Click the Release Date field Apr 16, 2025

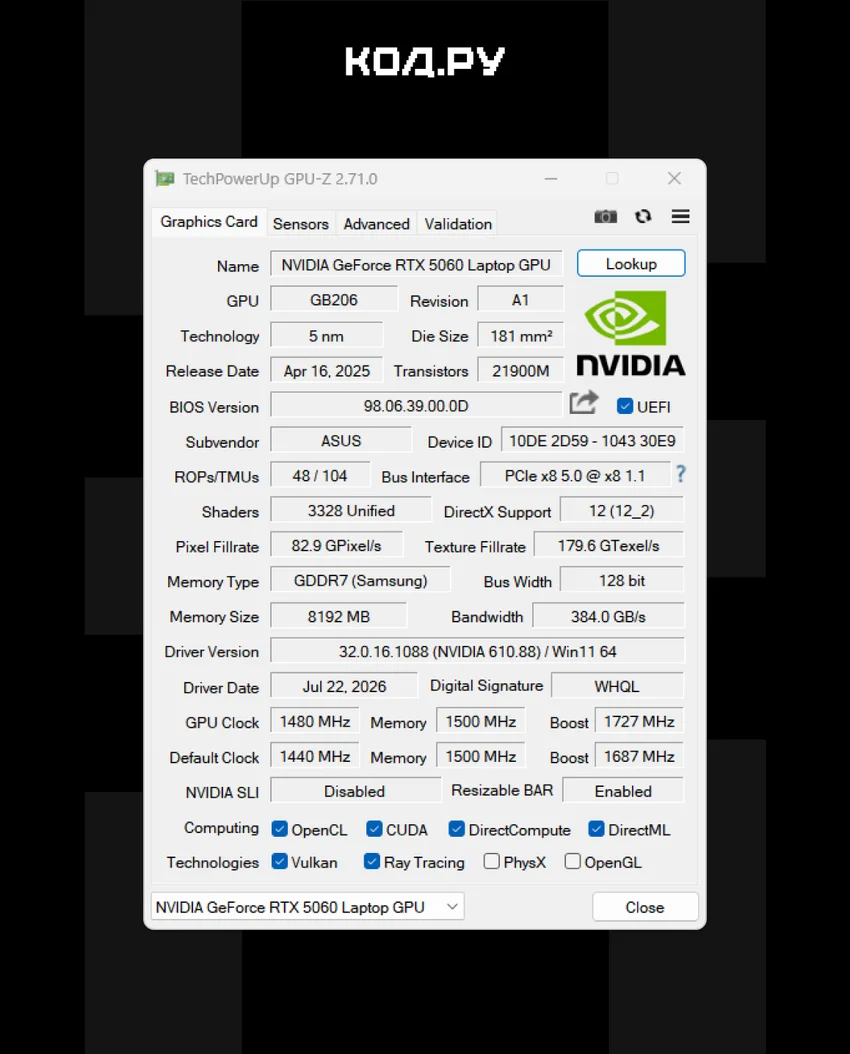coord(327,371)
